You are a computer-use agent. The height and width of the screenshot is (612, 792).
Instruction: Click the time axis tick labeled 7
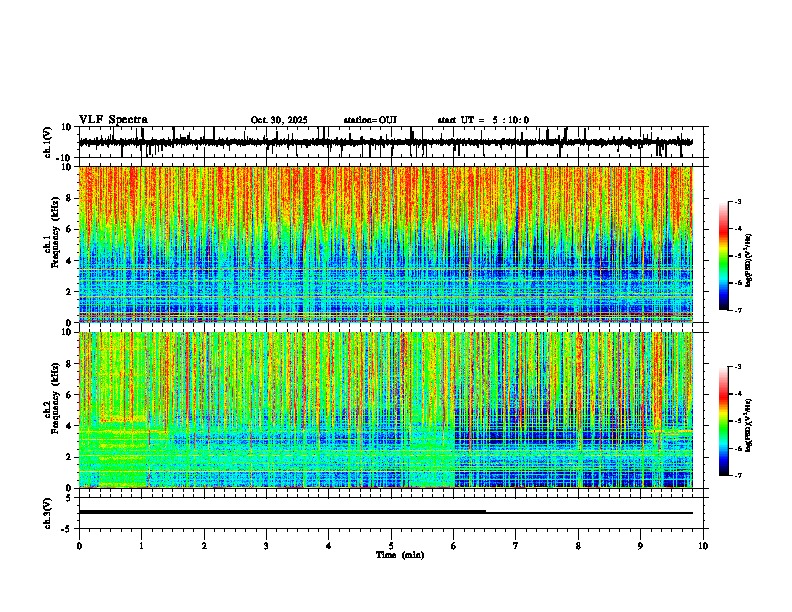(x=516, y=546)
